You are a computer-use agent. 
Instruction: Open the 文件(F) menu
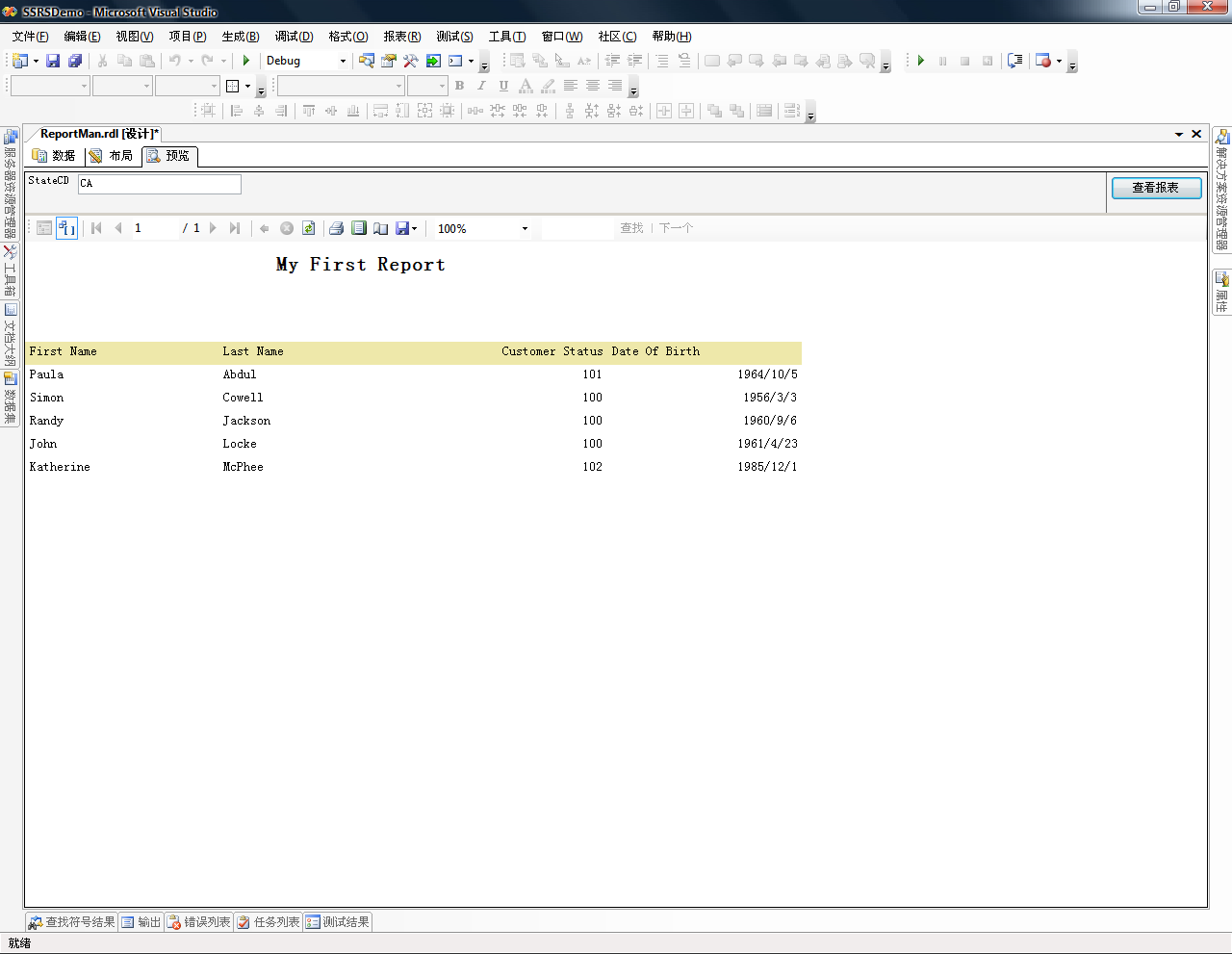30,37
